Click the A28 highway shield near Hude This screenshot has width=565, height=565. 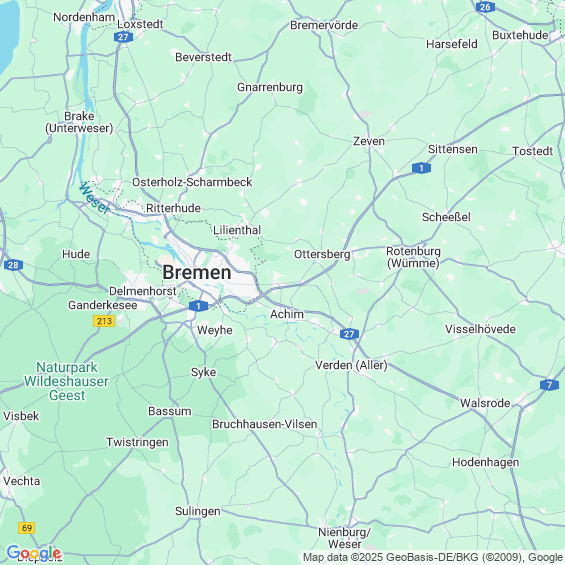(13, 266)
